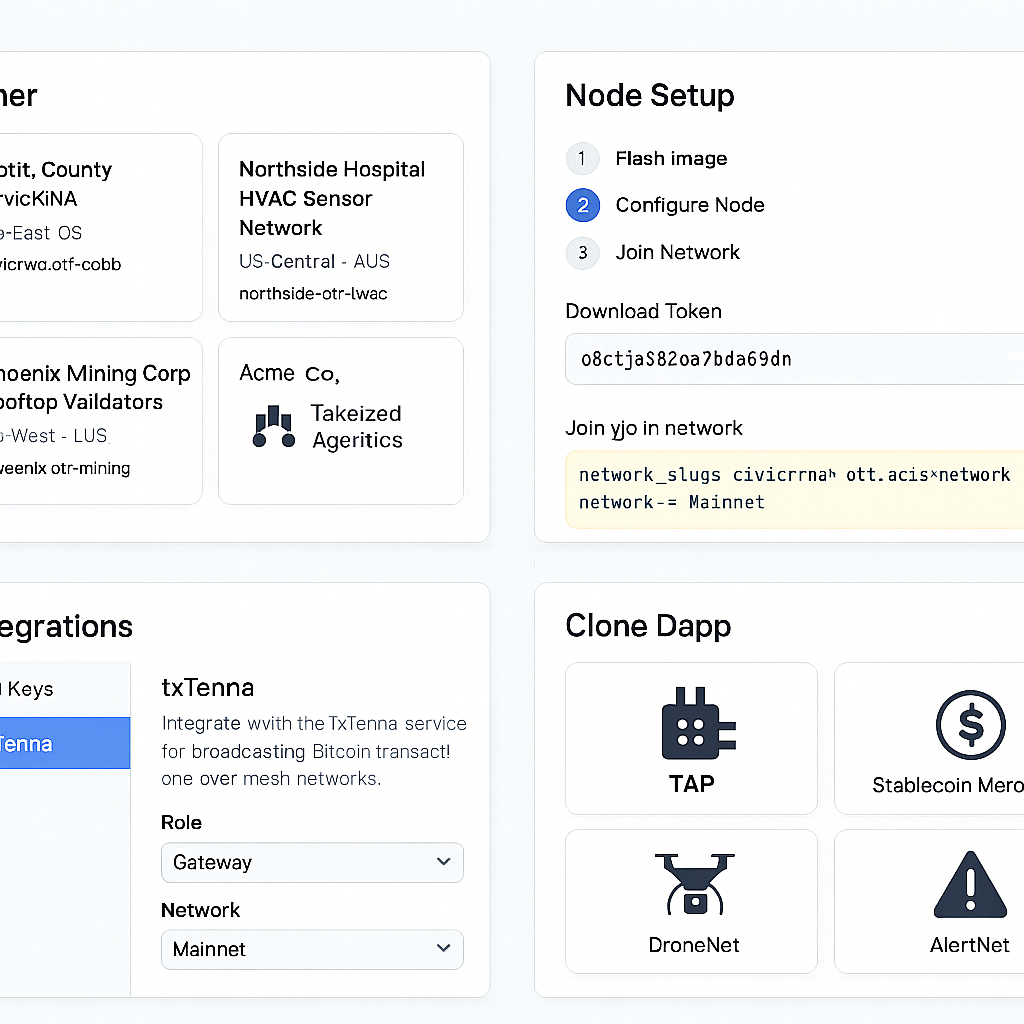This screenshot has width=1024, height=1024.
Task: Select step 3 circle Join Network
Action: [582, 252]
